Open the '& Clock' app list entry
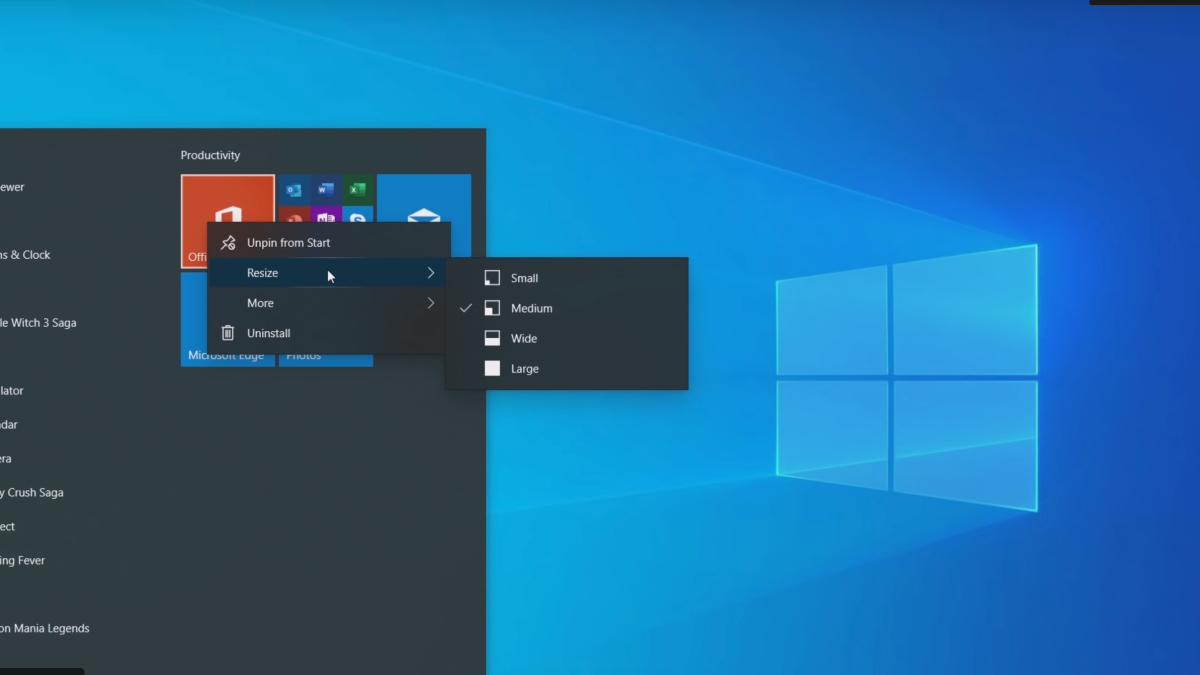This screenshot has height=675, width=1200. pyautogui.click(x=26, y=255)
